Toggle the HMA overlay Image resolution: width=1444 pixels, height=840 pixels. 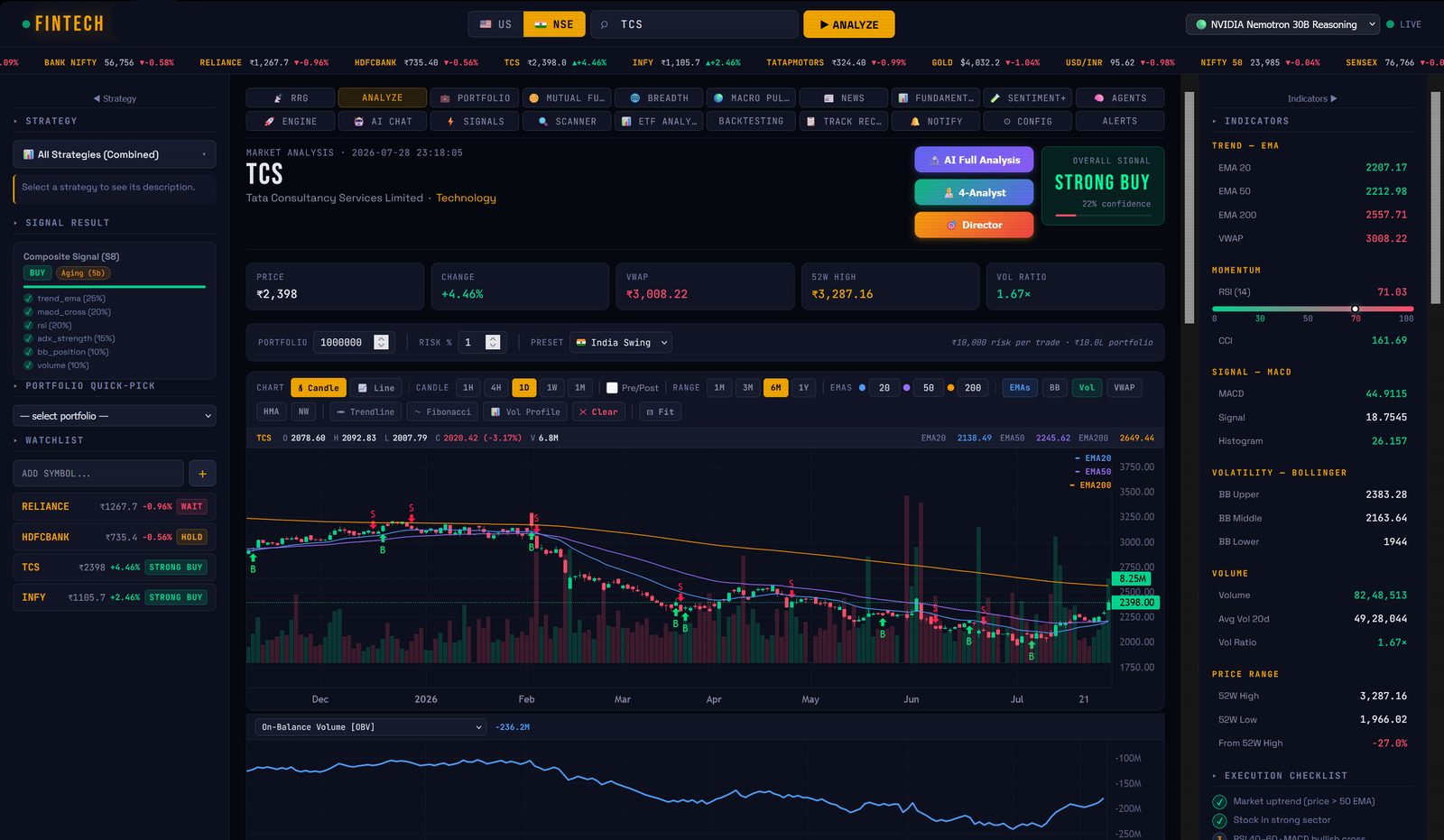coord(271,411)
